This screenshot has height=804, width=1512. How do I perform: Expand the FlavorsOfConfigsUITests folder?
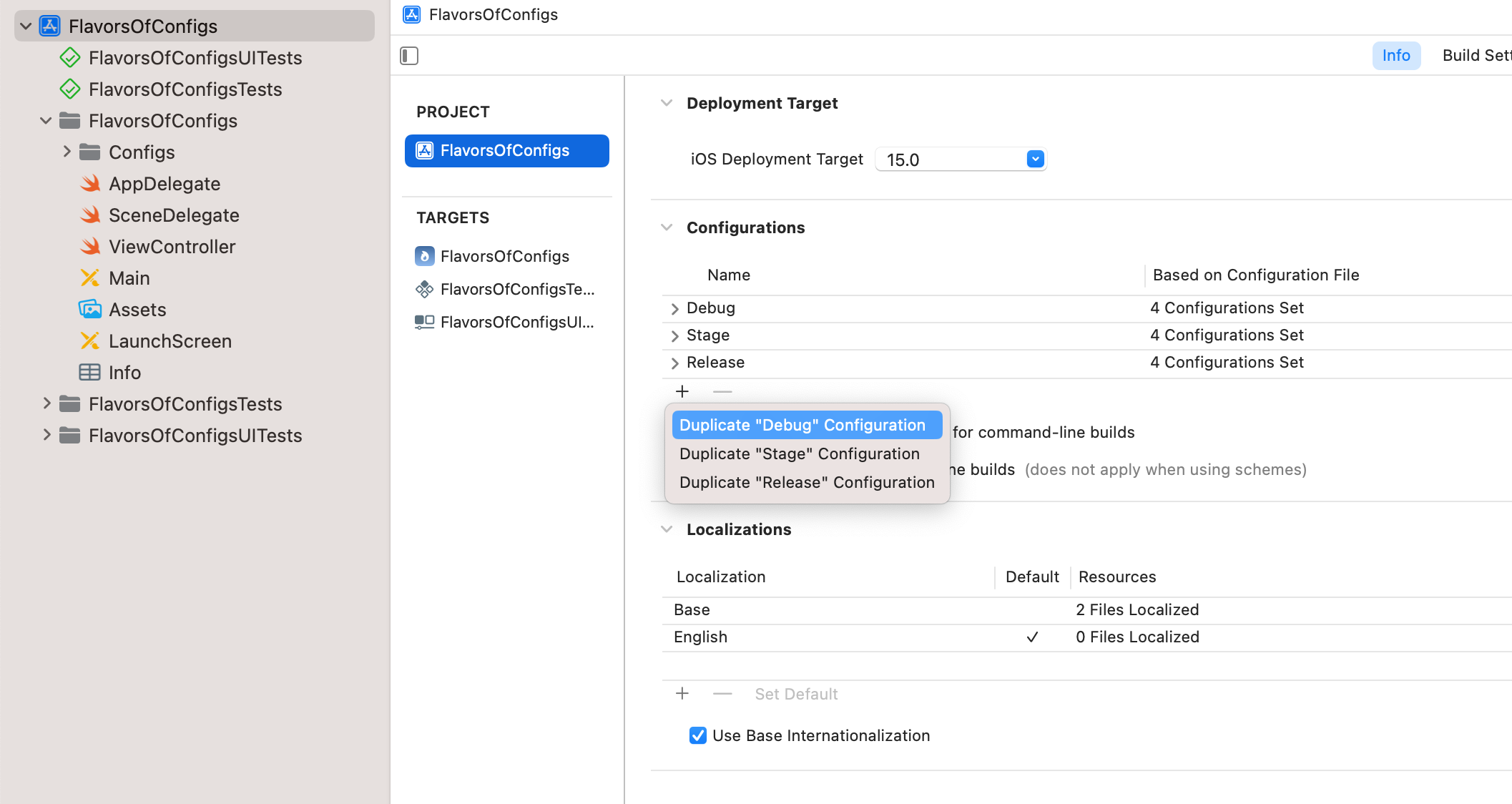pos(46,435)
